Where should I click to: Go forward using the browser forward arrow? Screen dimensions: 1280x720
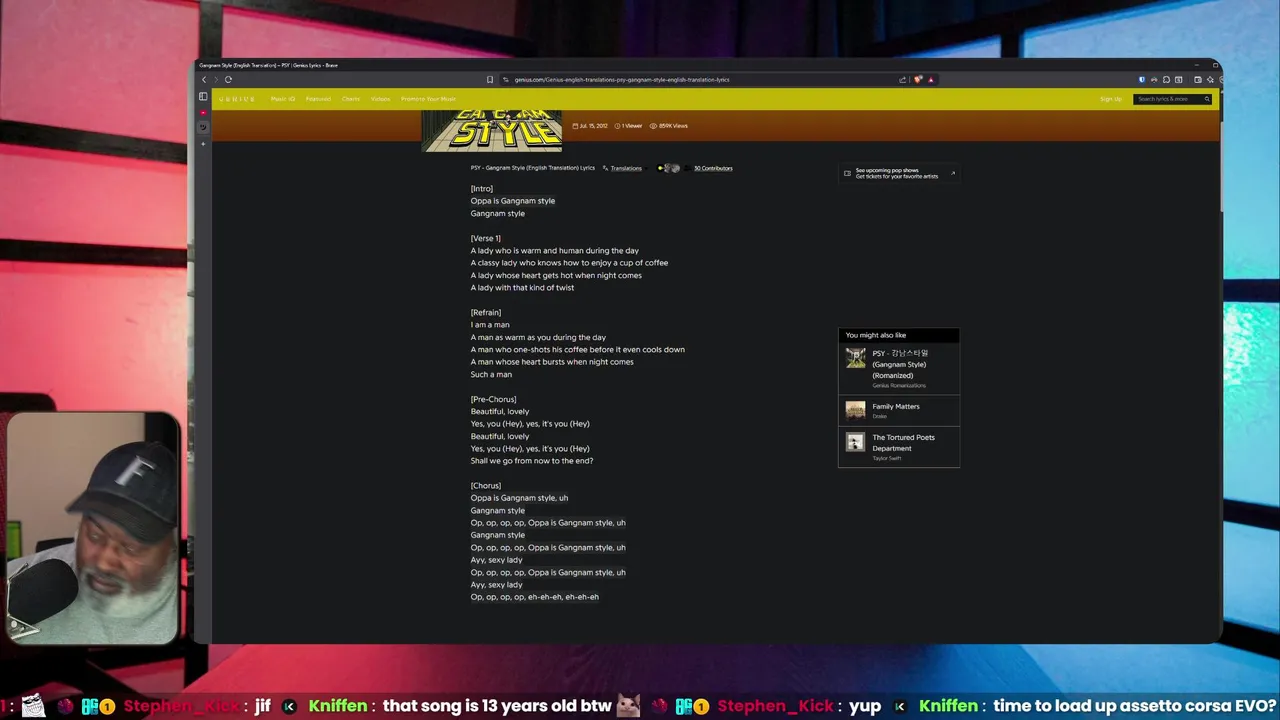pos(216,79)
